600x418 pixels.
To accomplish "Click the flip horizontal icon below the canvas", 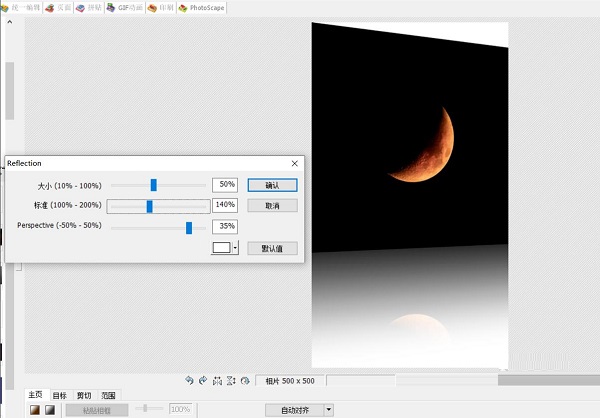I will pos(217,380).
